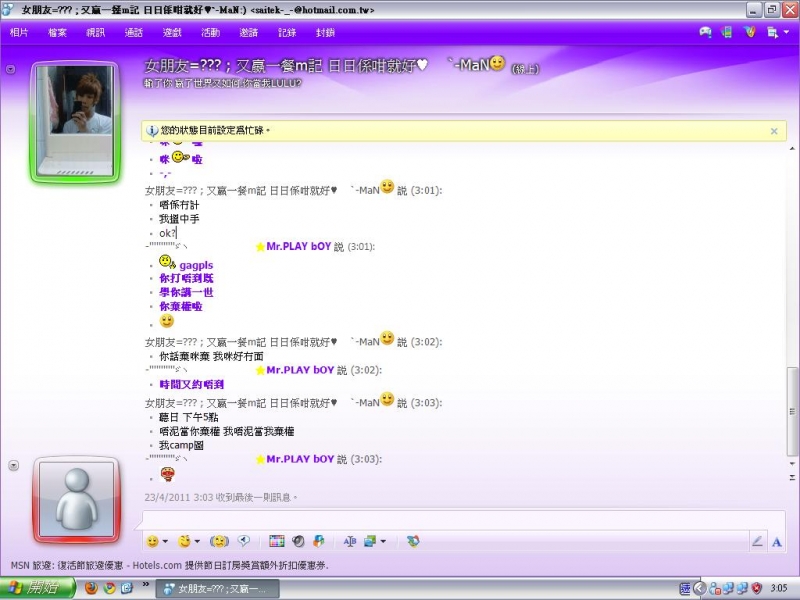Click the chat message '我camp圍'
Screen dimensions: 800x600
(x=181, y=445)
